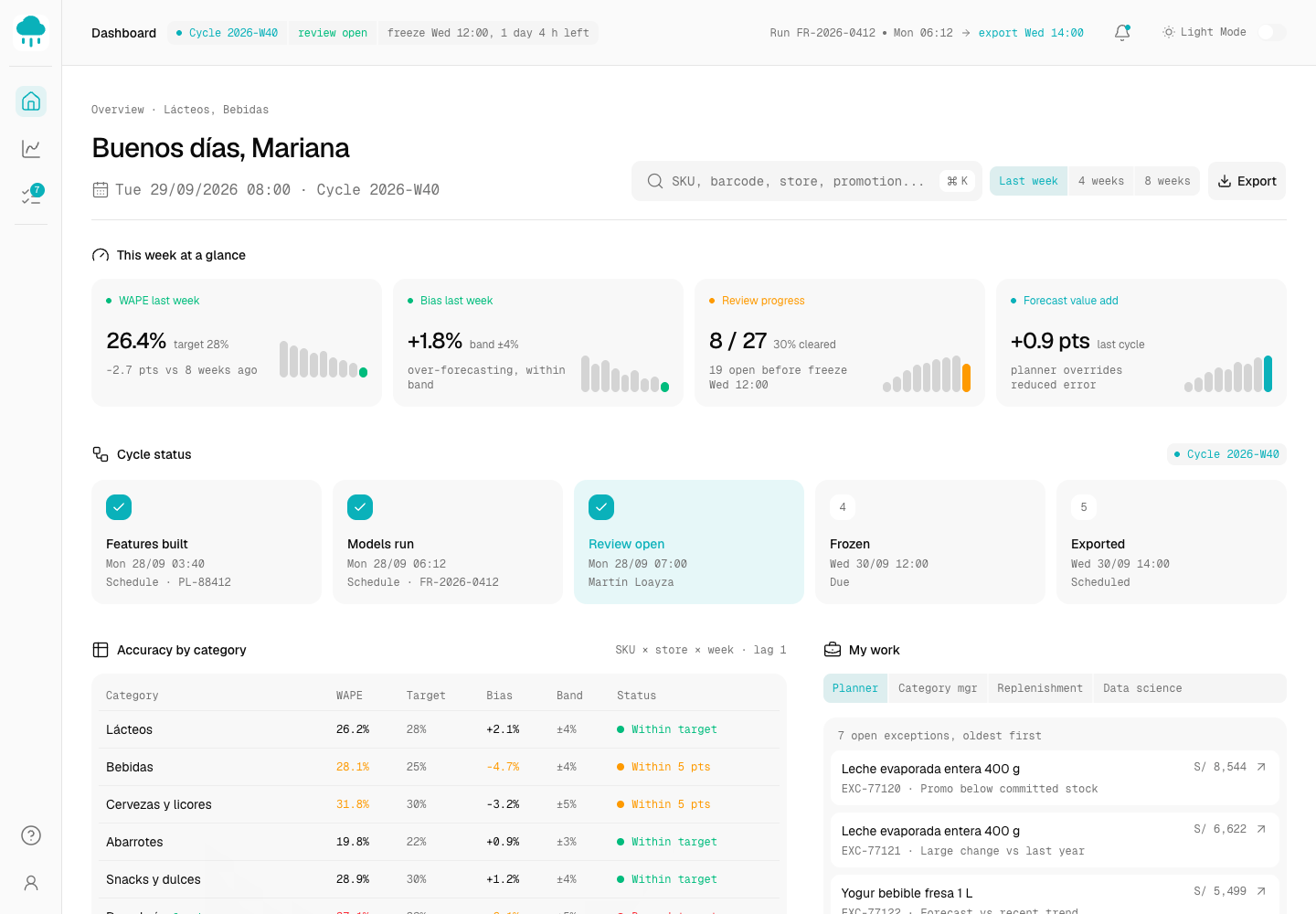This screenshot has width=1316, height=914.
Task: Open the help question mark icon
Action: (31, 835)
